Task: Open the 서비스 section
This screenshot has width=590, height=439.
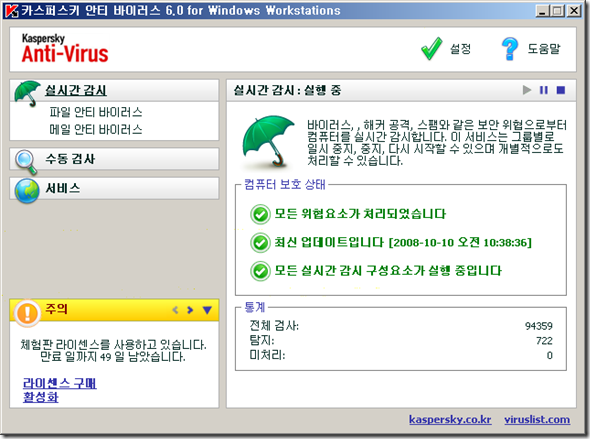Action: tap(114, 188)
